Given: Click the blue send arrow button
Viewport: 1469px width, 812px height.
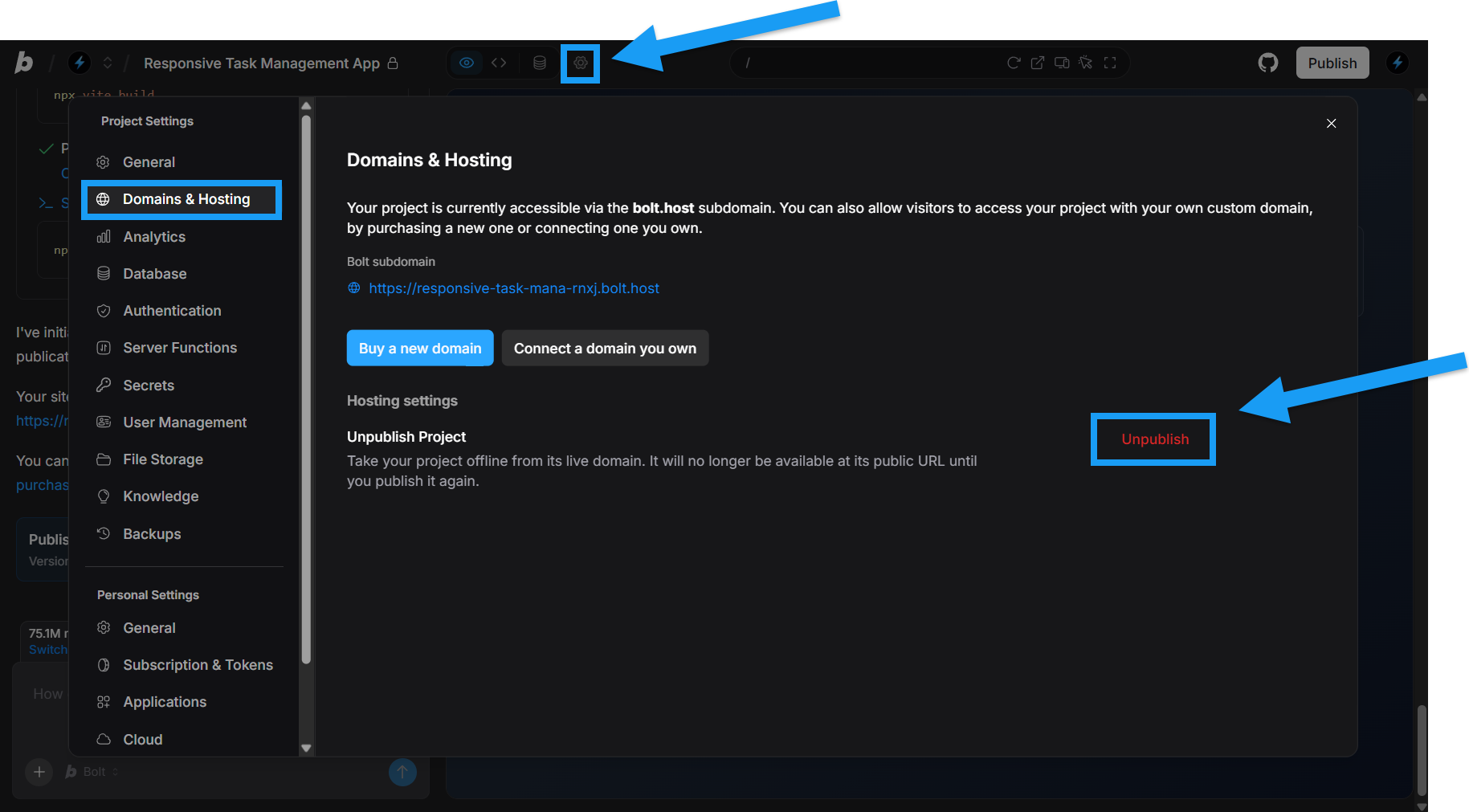Looking at the screenshot, I should pos(402,772).
